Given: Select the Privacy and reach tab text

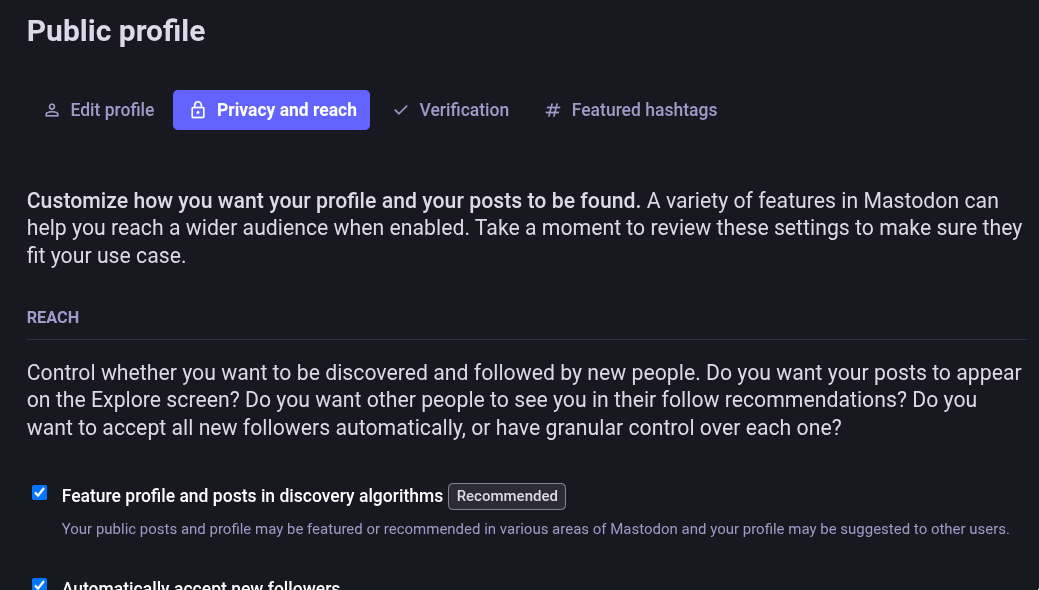Looking at the screenshot, I should point(286,110).
